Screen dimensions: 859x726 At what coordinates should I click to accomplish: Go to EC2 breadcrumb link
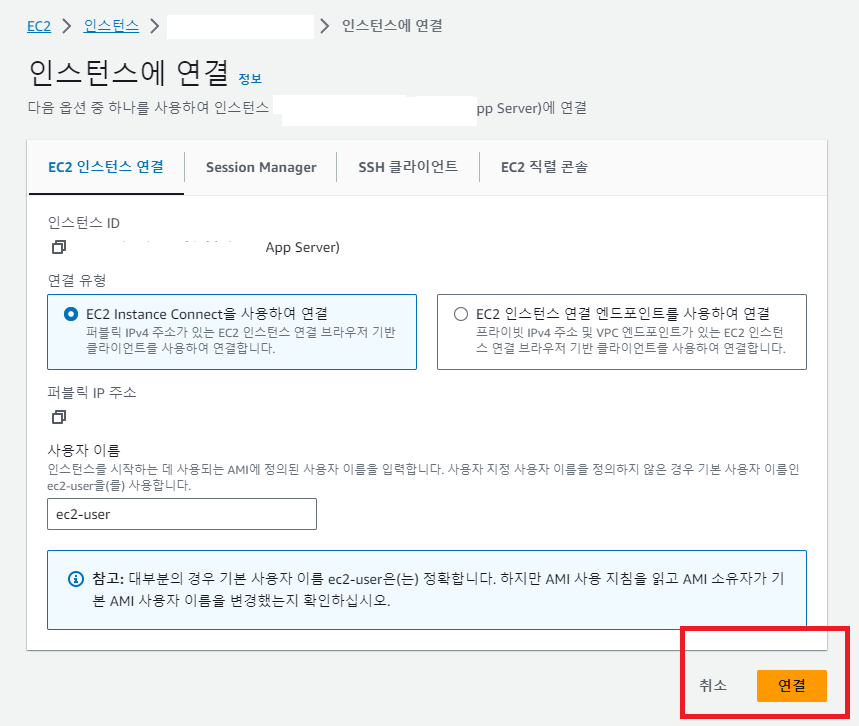(x=39, y=26)
